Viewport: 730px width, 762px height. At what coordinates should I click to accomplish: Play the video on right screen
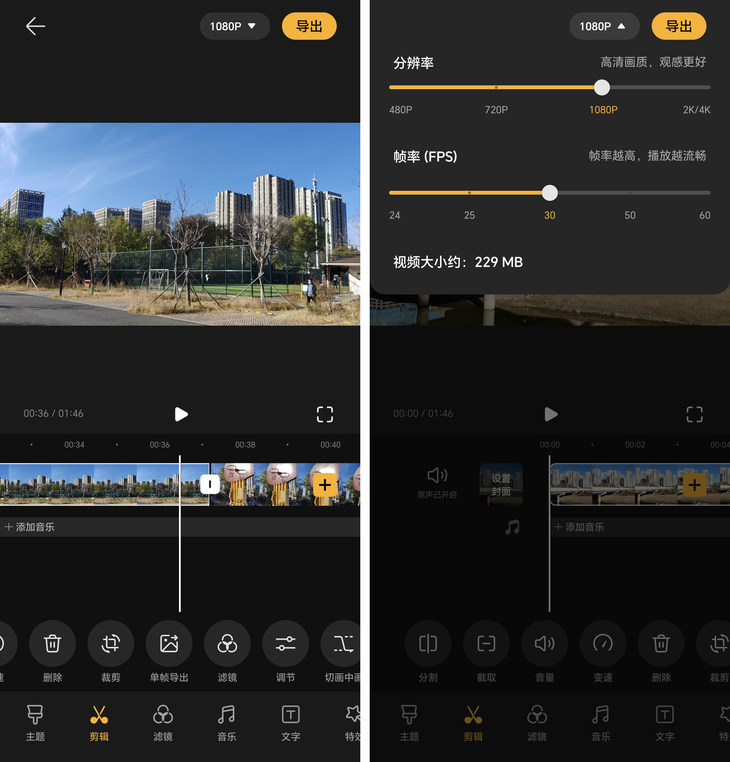tap(551, 415)
